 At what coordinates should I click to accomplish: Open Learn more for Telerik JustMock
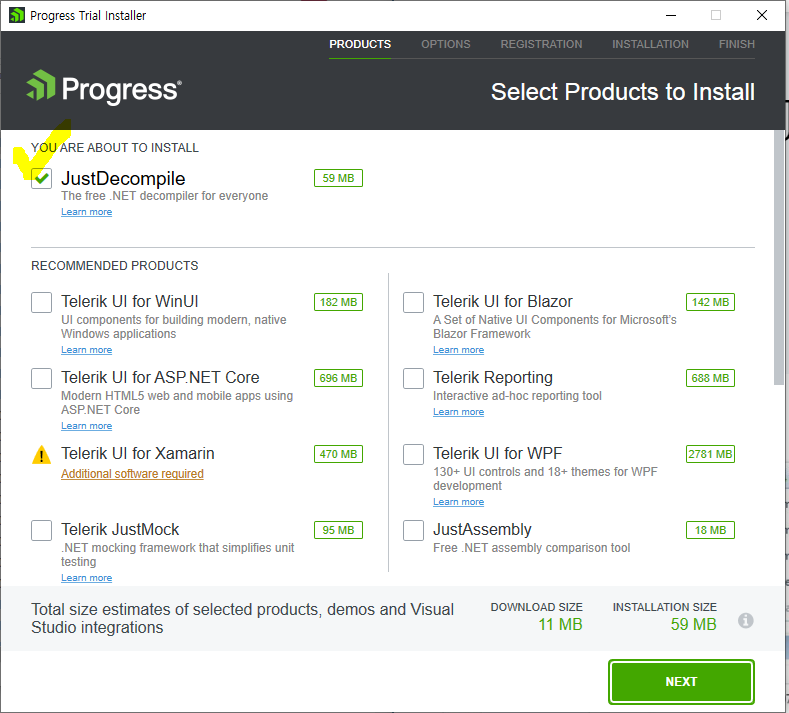click(x=87, y=578)
